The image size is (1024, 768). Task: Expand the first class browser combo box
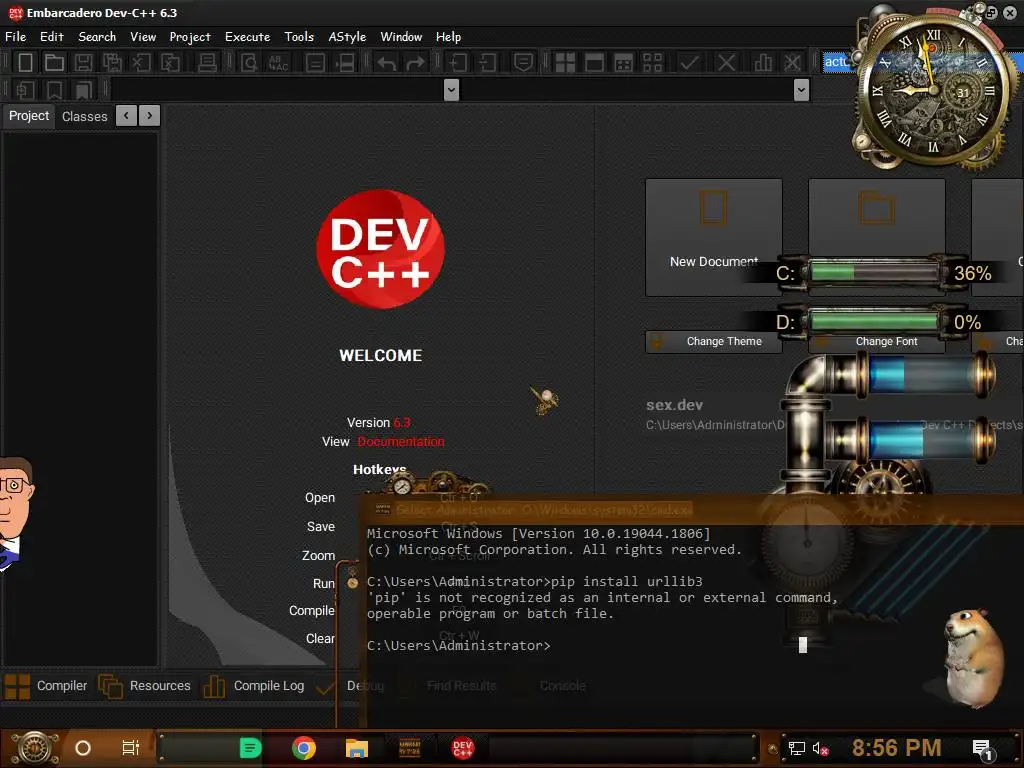pyautogui.click(x=451, y=89)
